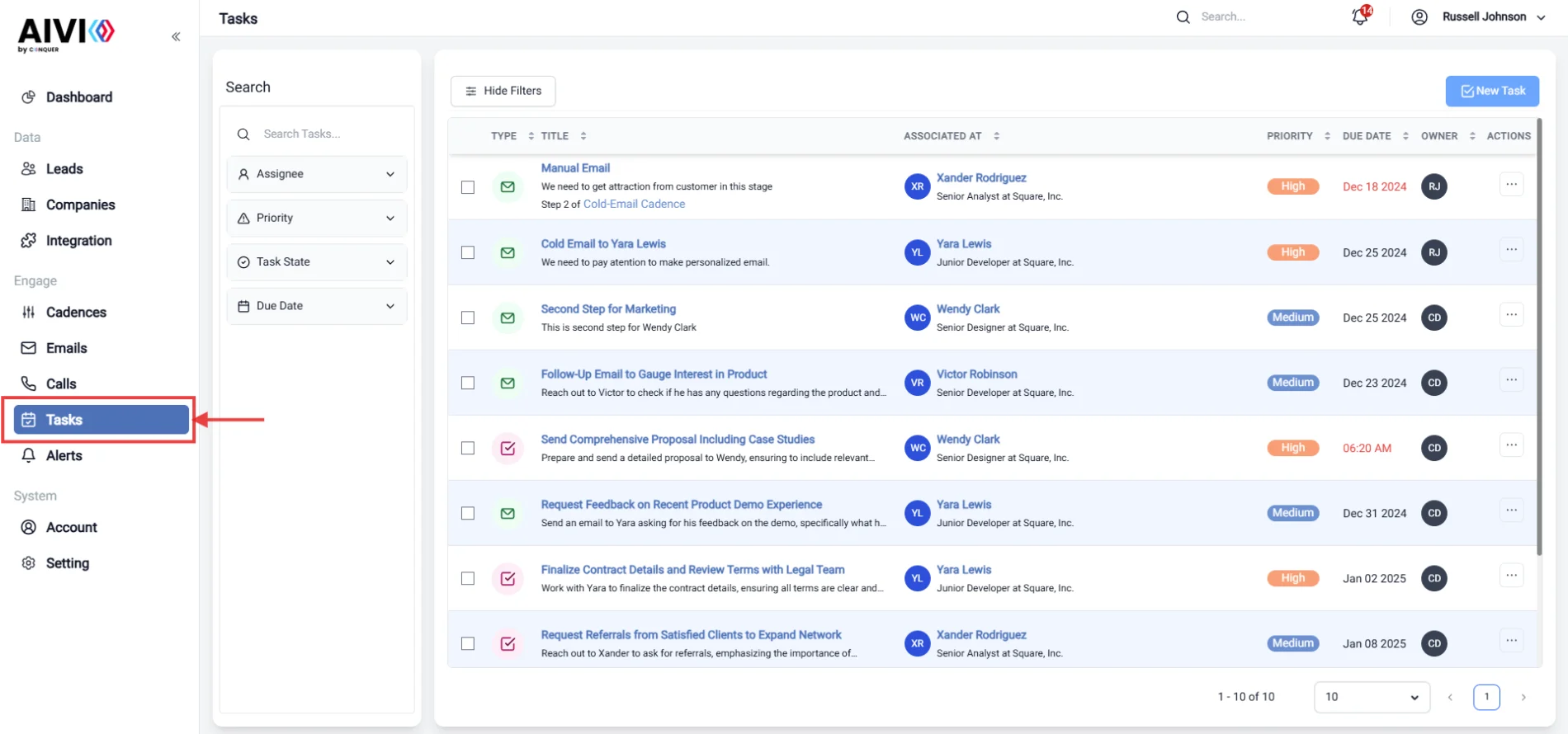Click the RJ owner avatar on Manual Email row

[1434, 186]
